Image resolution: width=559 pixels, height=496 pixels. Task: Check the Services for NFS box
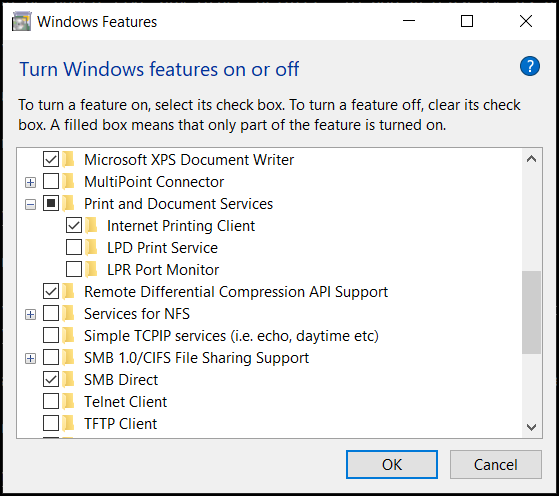point(51,314)
